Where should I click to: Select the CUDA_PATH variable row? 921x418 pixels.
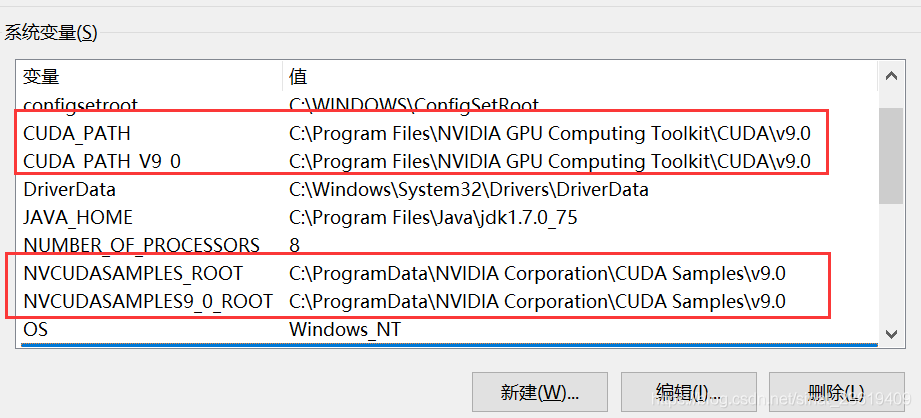[x=77, y=133]
